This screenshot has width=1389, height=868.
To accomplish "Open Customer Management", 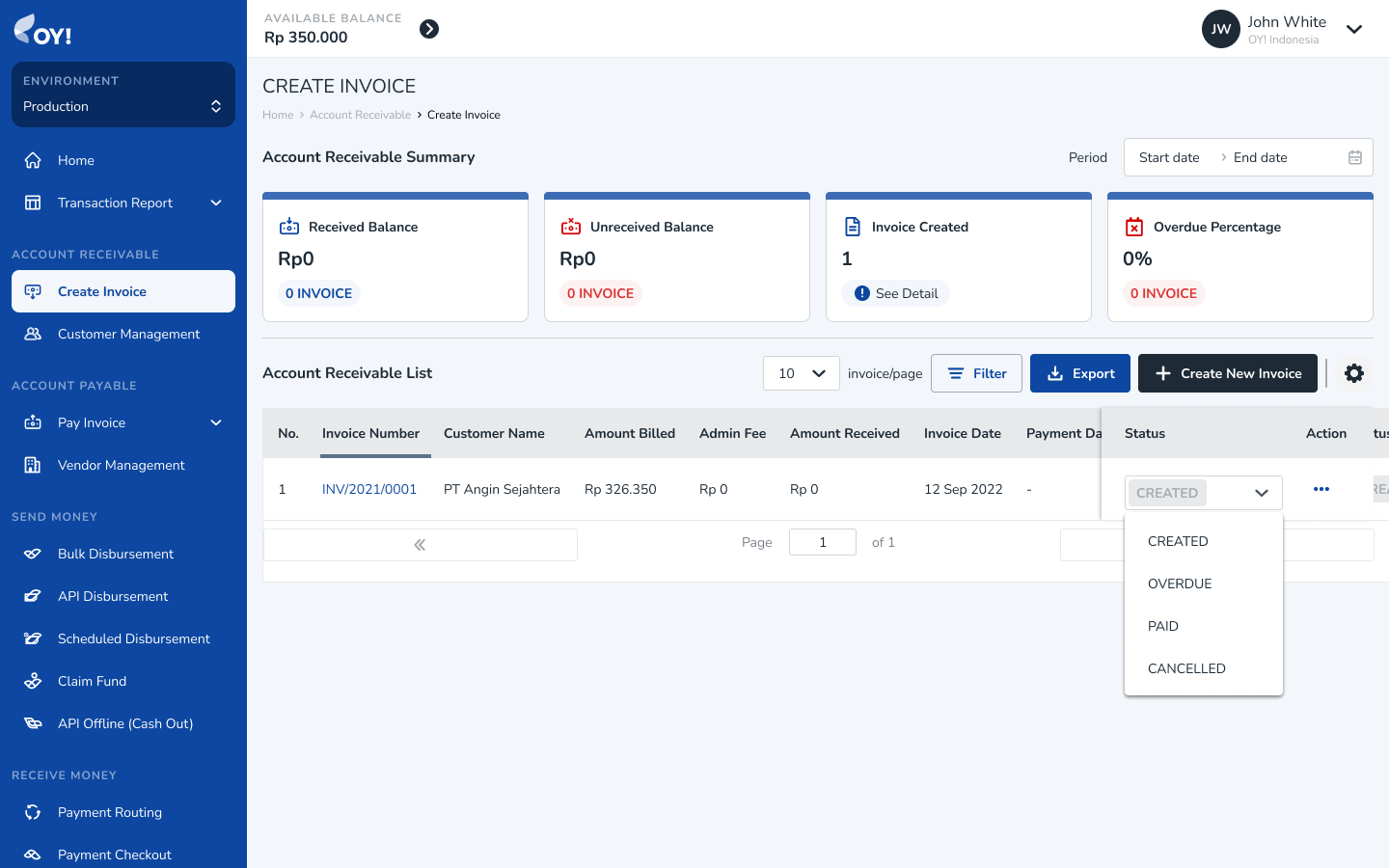I will (123, 334).
